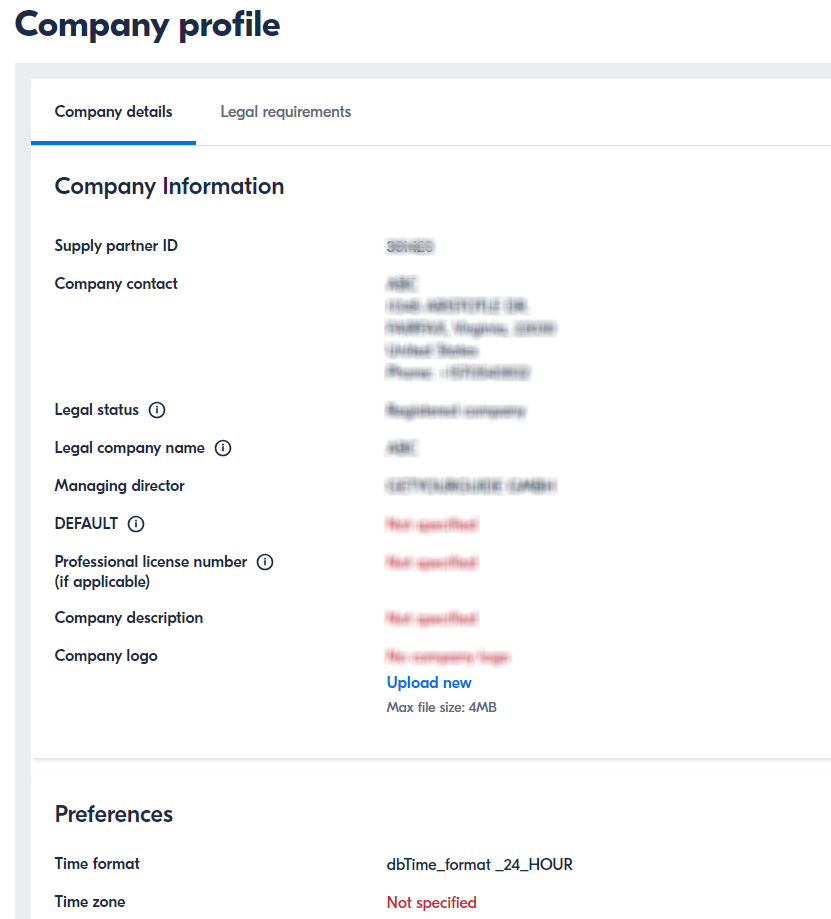The width and height of the screenshot is (831, 919).
Task: Click the Not specified value beside DEFAULT
Action: tap(431, 523)
